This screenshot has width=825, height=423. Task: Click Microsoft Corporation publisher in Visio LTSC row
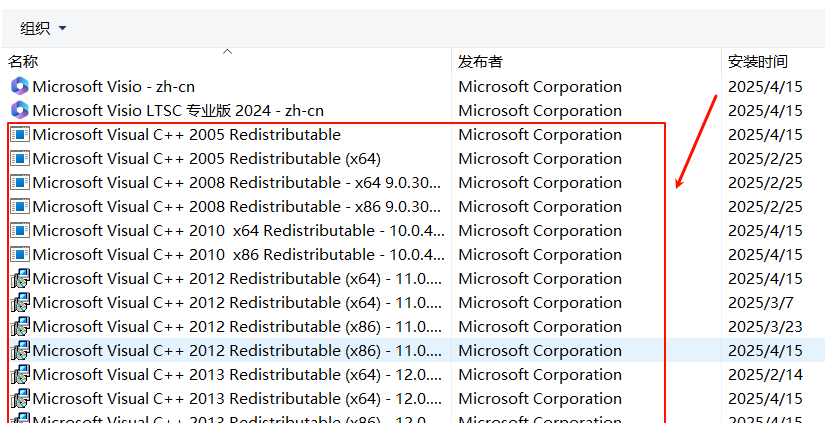tap(540, 110)
